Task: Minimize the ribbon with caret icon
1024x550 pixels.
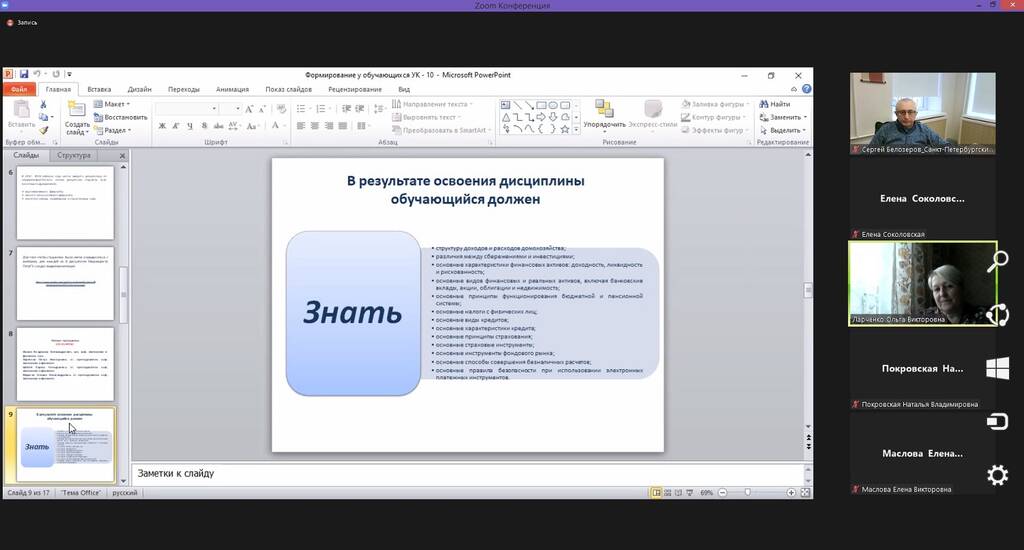Action: coord(794,89)
